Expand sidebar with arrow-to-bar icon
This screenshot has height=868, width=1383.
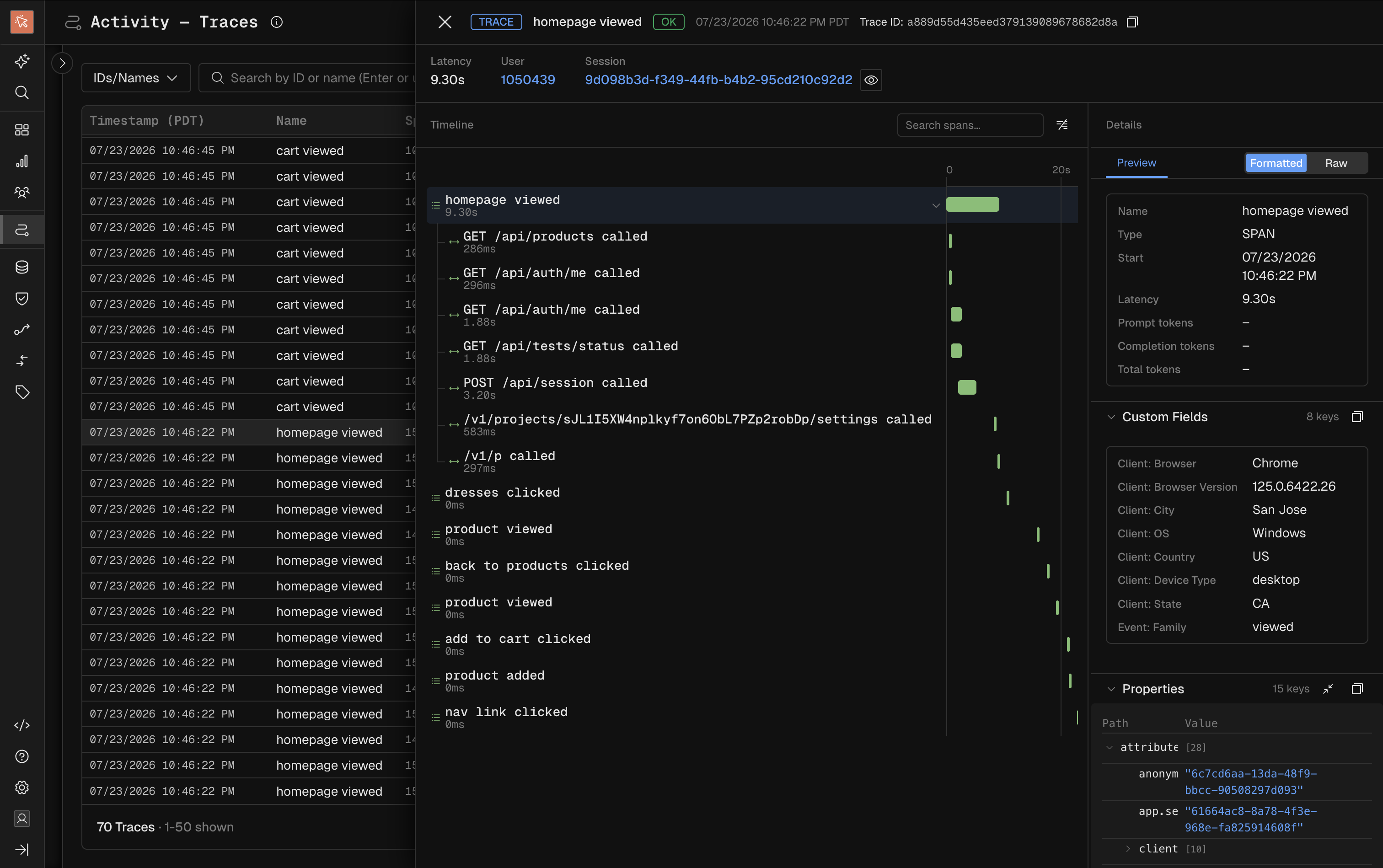click(x=22, y=850)
